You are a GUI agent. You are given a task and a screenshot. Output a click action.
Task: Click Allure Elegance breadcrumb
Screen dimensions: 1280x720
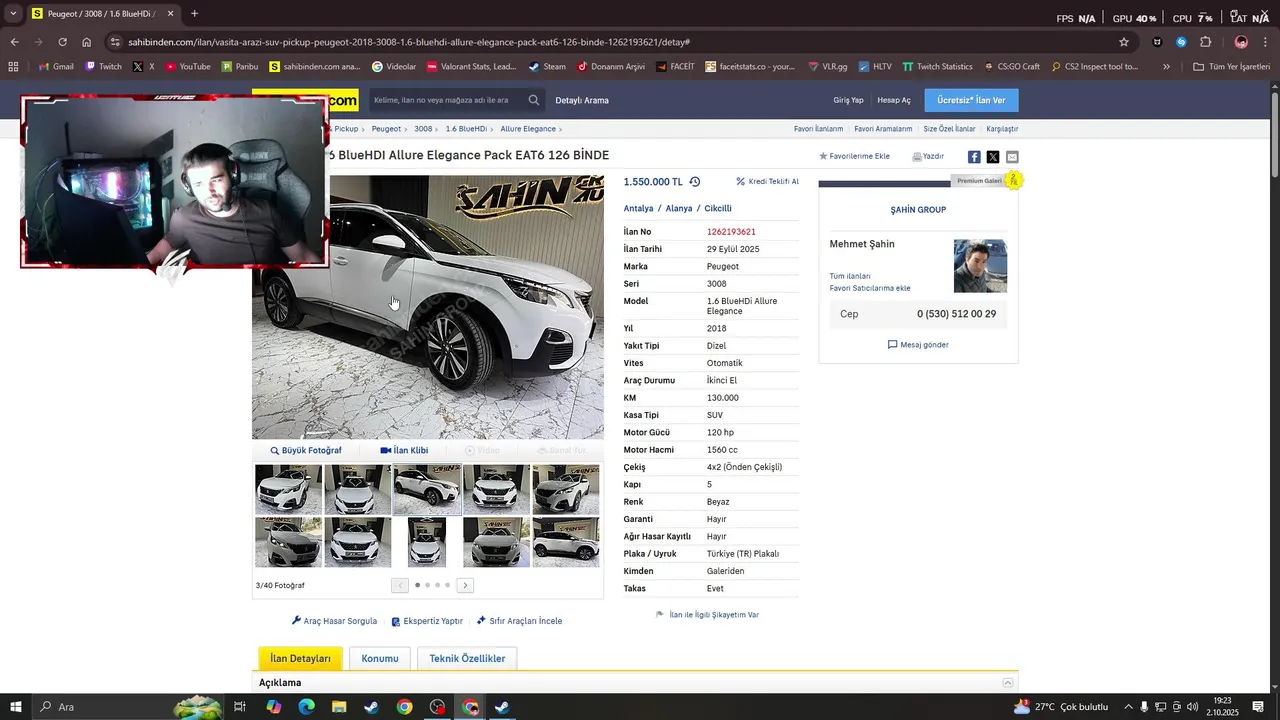coord(528,129)
